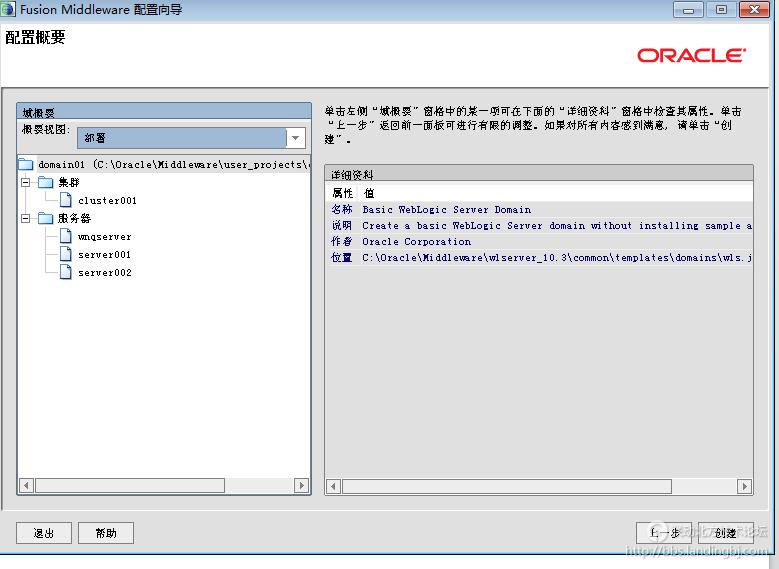The width and height of the screenshot is (779, 569).
Task: Click the 集群 folder icon
Action: 45,182
